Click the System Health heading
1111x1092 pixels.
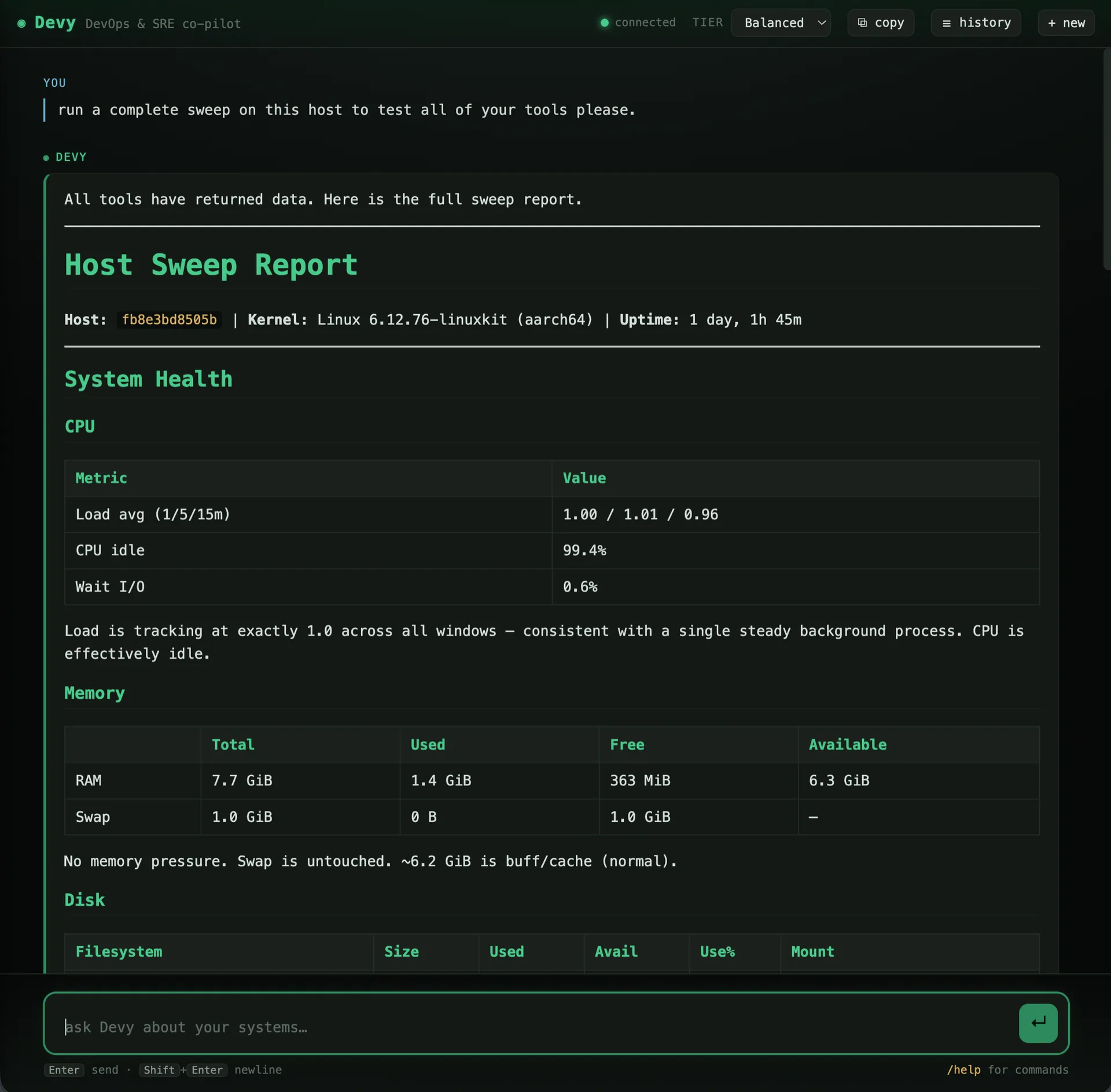pos(148,379)
